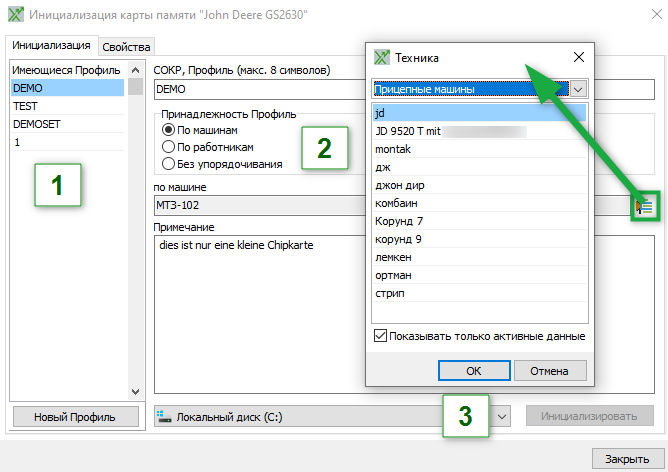This screenshot has width=668, height=472.
Task: Select DEMO profile in the list
Action: (68, 88)
